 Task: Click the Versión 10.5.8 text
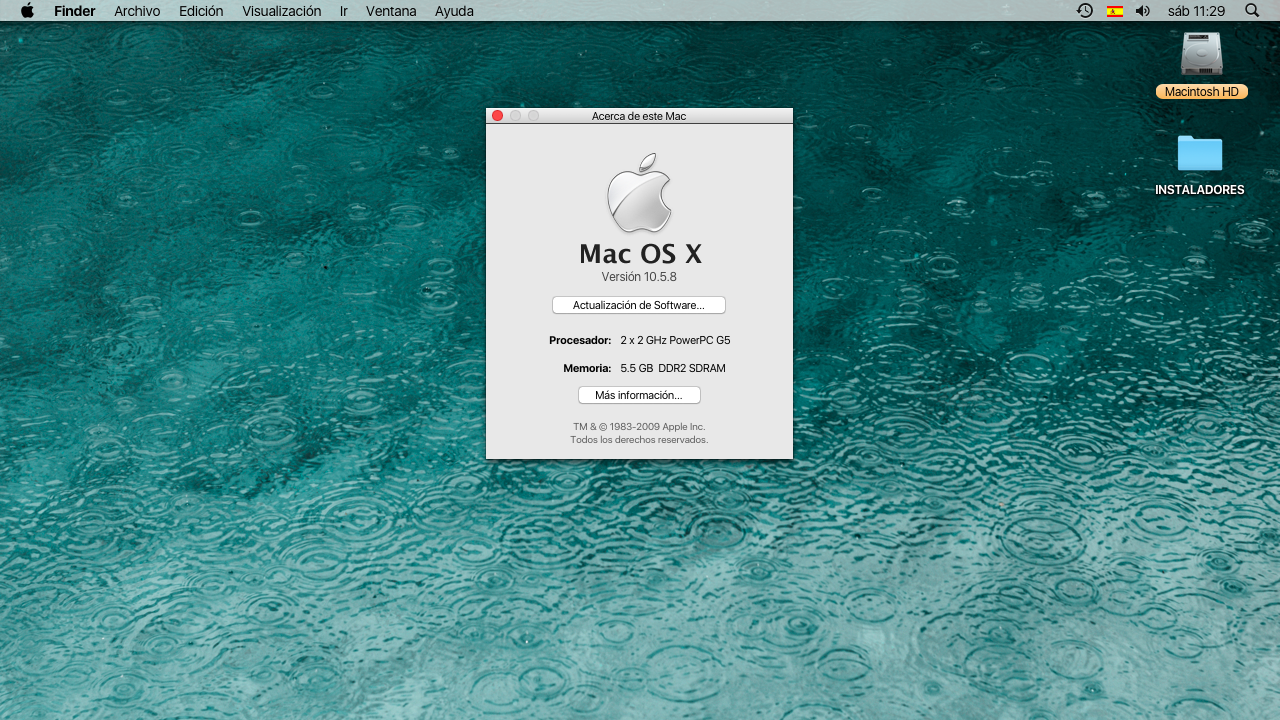[639, 277]
